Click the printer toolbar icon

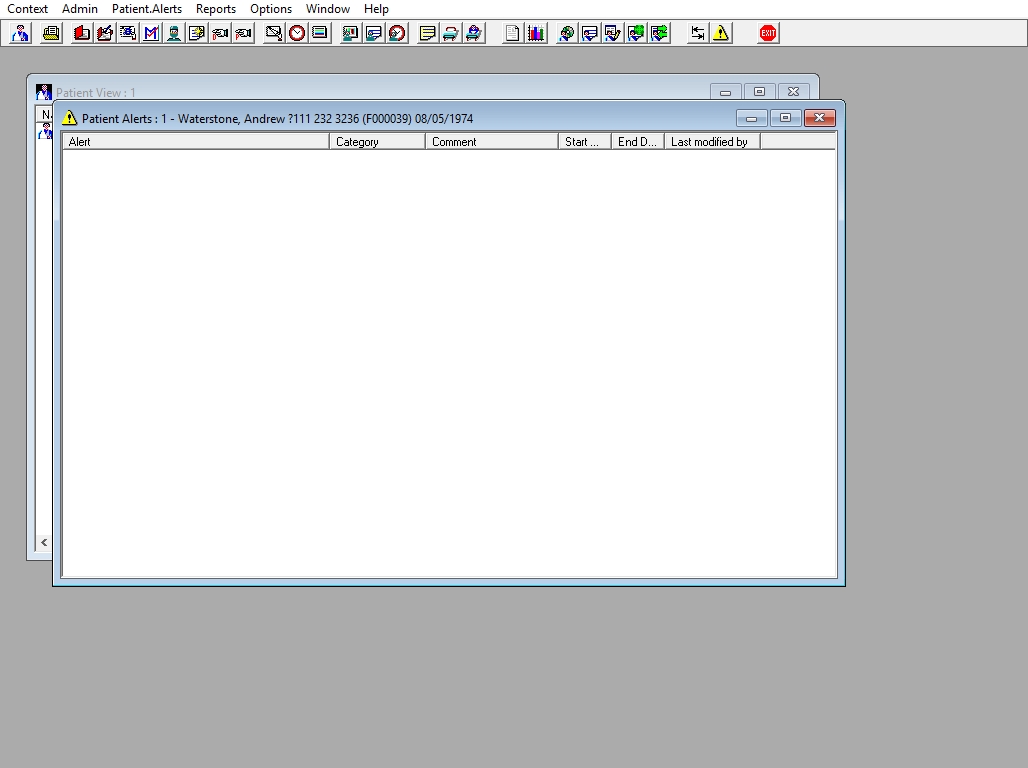pos(50,33)
